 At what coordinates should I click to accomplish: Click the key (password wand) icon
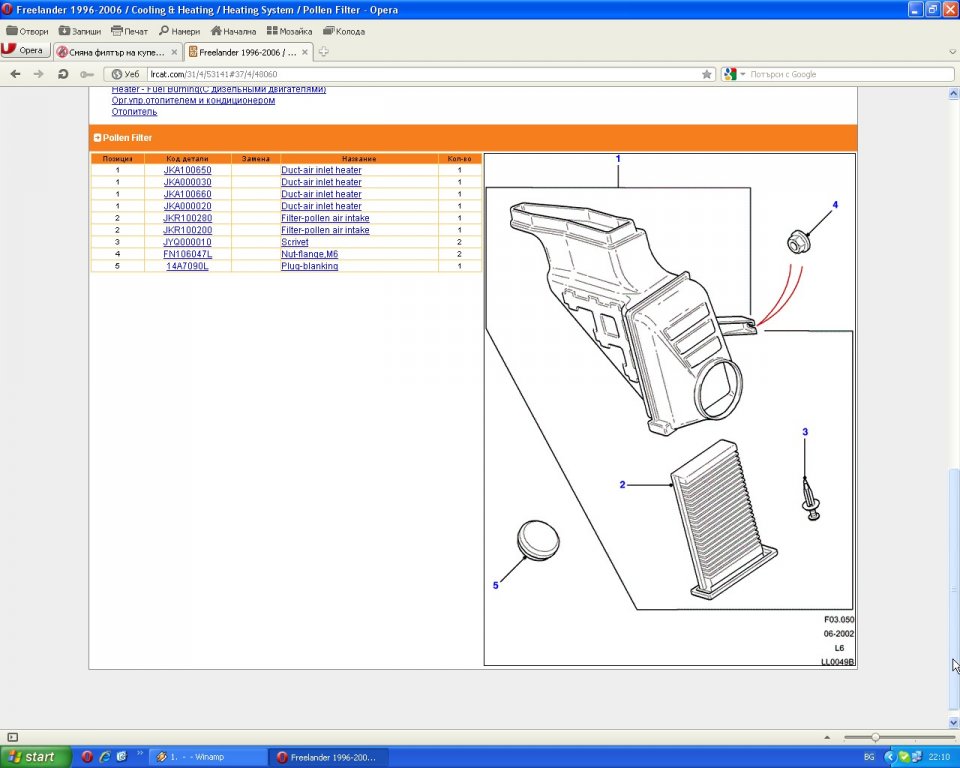(87, 74)
